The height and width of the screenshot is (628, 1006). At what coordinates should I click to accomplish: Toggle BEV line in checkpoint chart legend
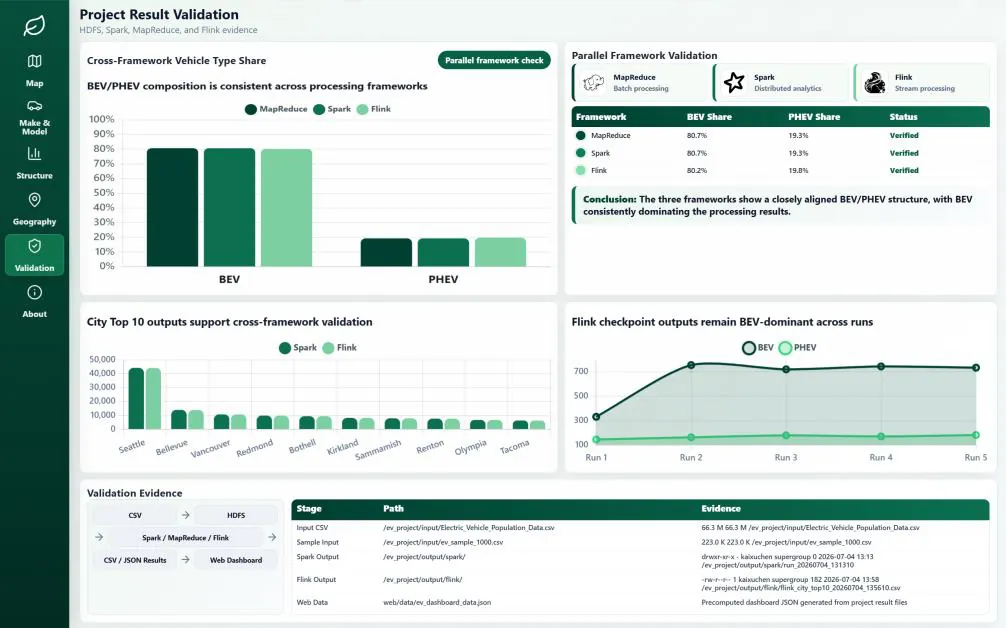click(x=758, y=348)
